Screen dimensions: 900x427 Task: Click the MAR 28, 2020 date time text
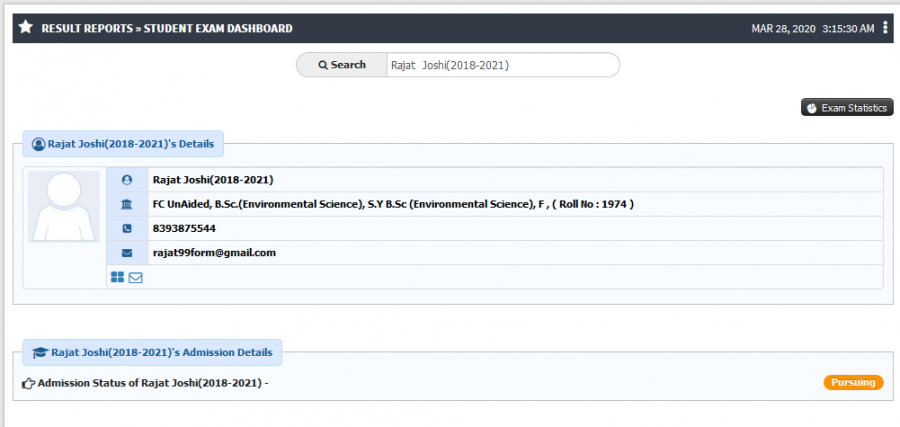click(x=813, y=28)
